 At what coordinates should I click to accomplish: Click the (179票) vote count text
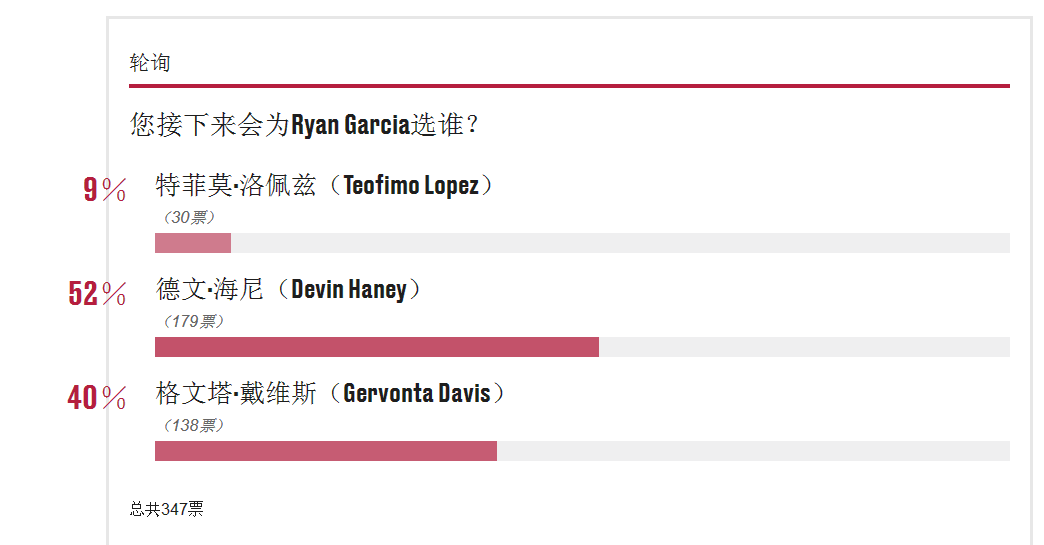193,321
